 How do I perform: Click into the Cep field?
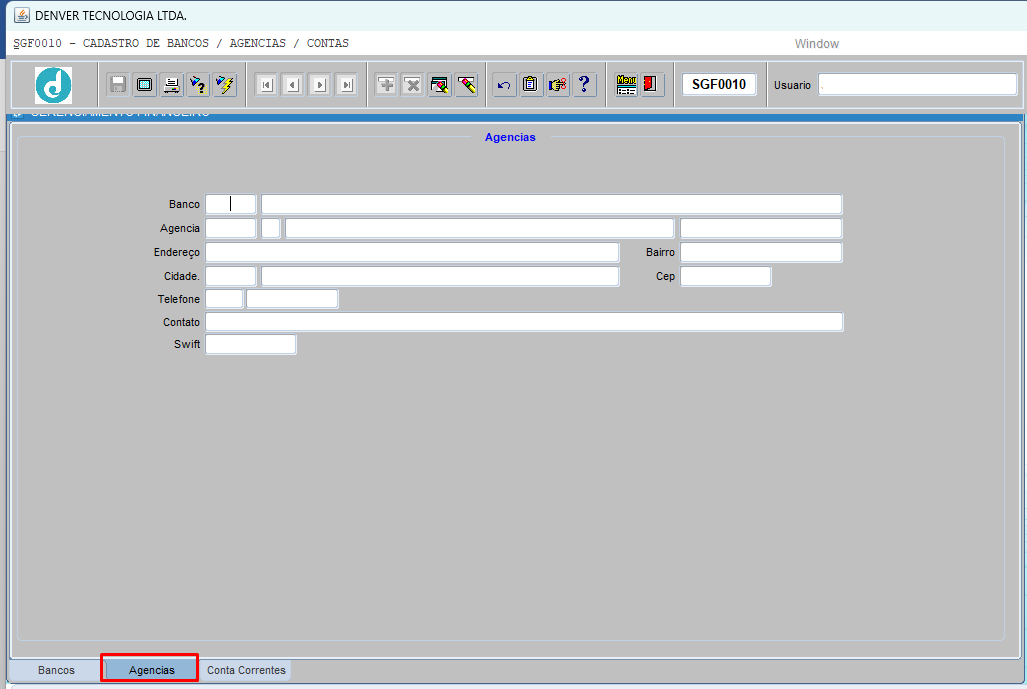click(x=725, y=276)
